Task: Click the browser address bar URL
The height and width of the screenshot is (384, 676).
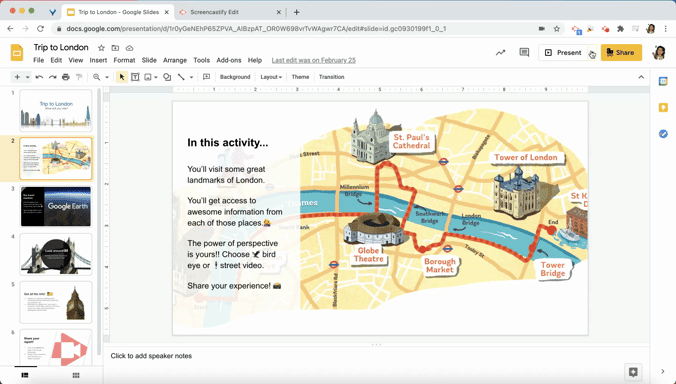Action: [x=256, y=29]
